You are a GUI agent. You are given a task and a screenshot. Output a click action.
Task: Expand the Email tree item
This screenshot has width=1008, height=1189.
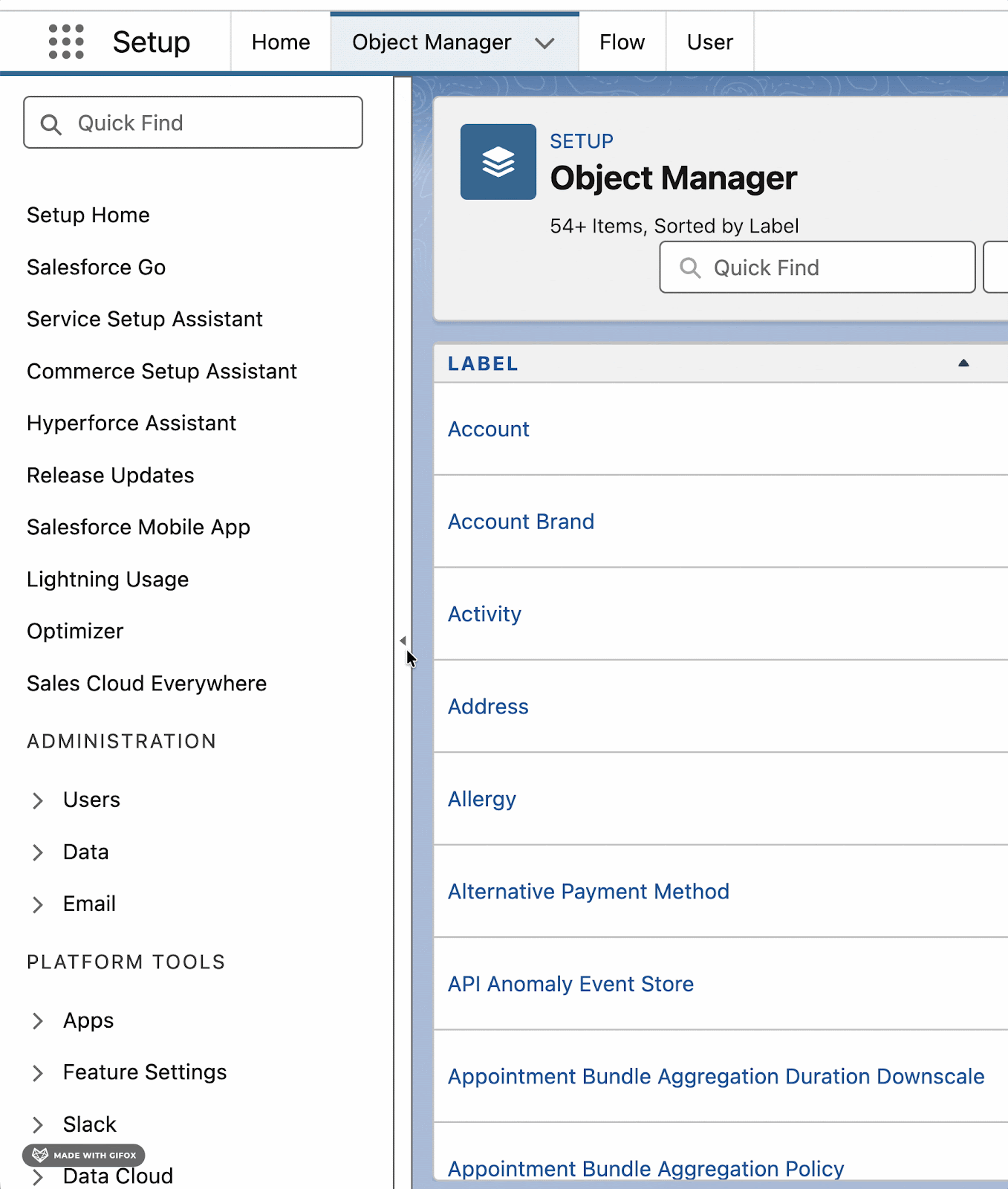tap(38, 904)
